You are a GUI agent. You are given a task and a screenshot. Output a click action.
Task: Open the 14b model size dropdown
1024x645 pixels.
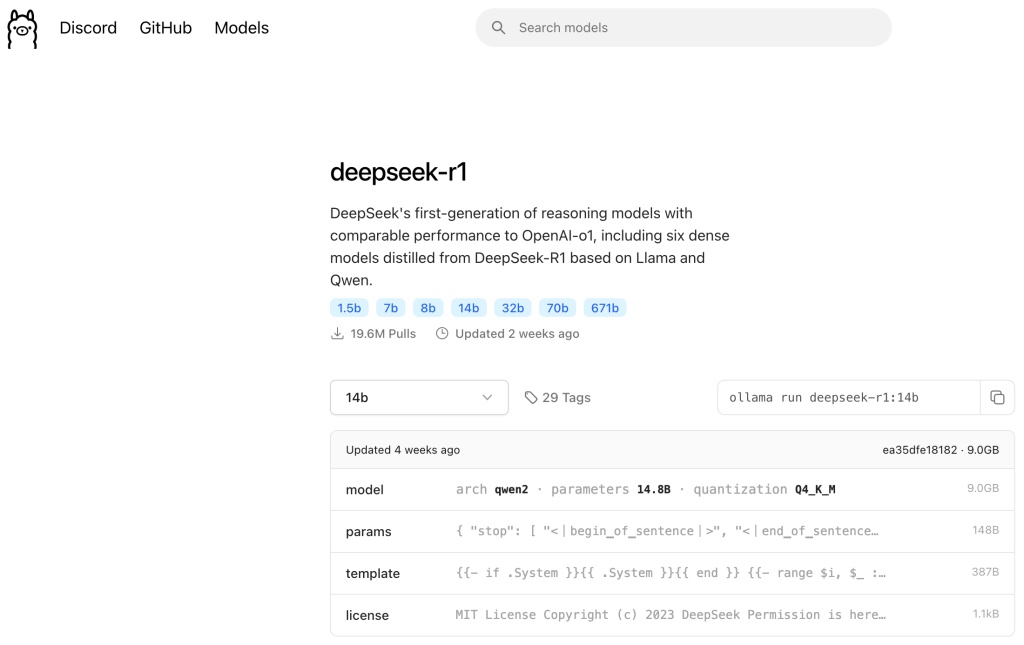pos(418,397)
